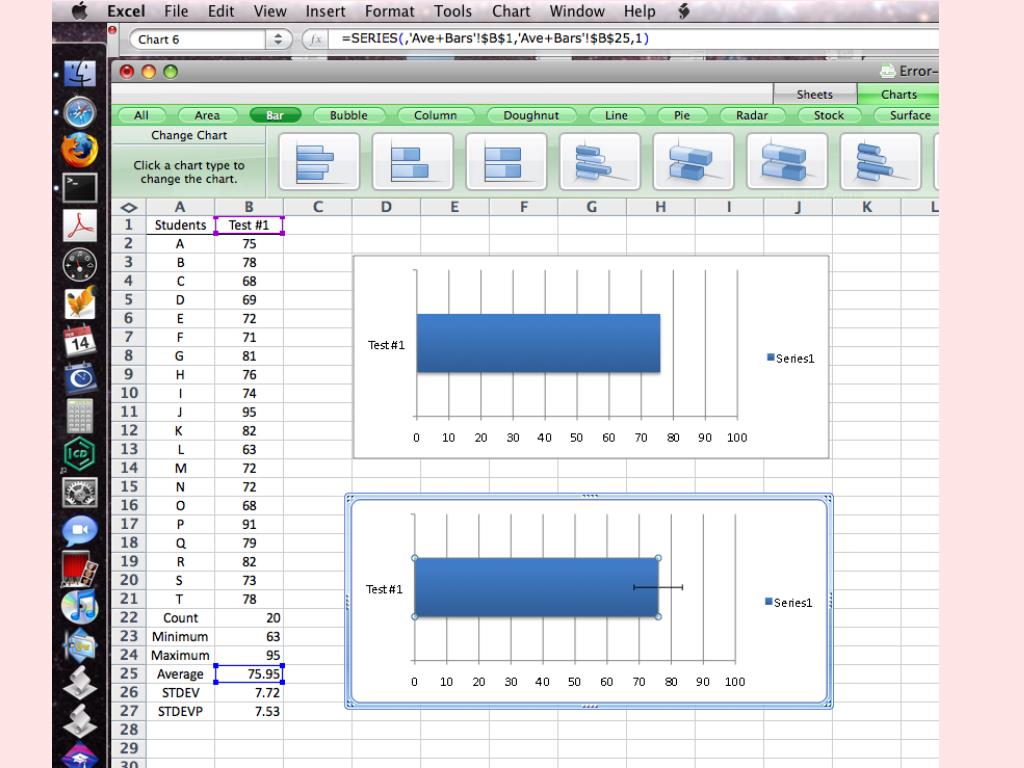Open Adobe Acrobat from the dock
The image size is (1024, 768).
click(x=80, y=226)
